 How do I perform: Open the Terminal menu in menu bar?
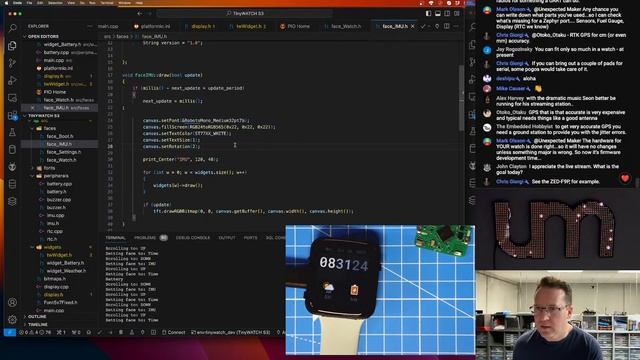pyautogui.click(x=107, y=3)
